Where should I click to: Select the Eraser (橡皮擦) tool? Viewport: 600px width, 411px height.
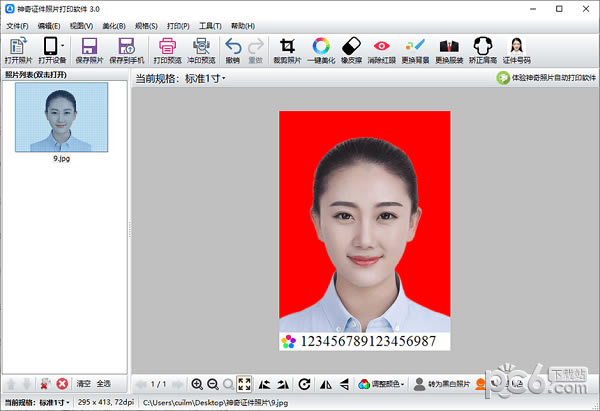350,50
